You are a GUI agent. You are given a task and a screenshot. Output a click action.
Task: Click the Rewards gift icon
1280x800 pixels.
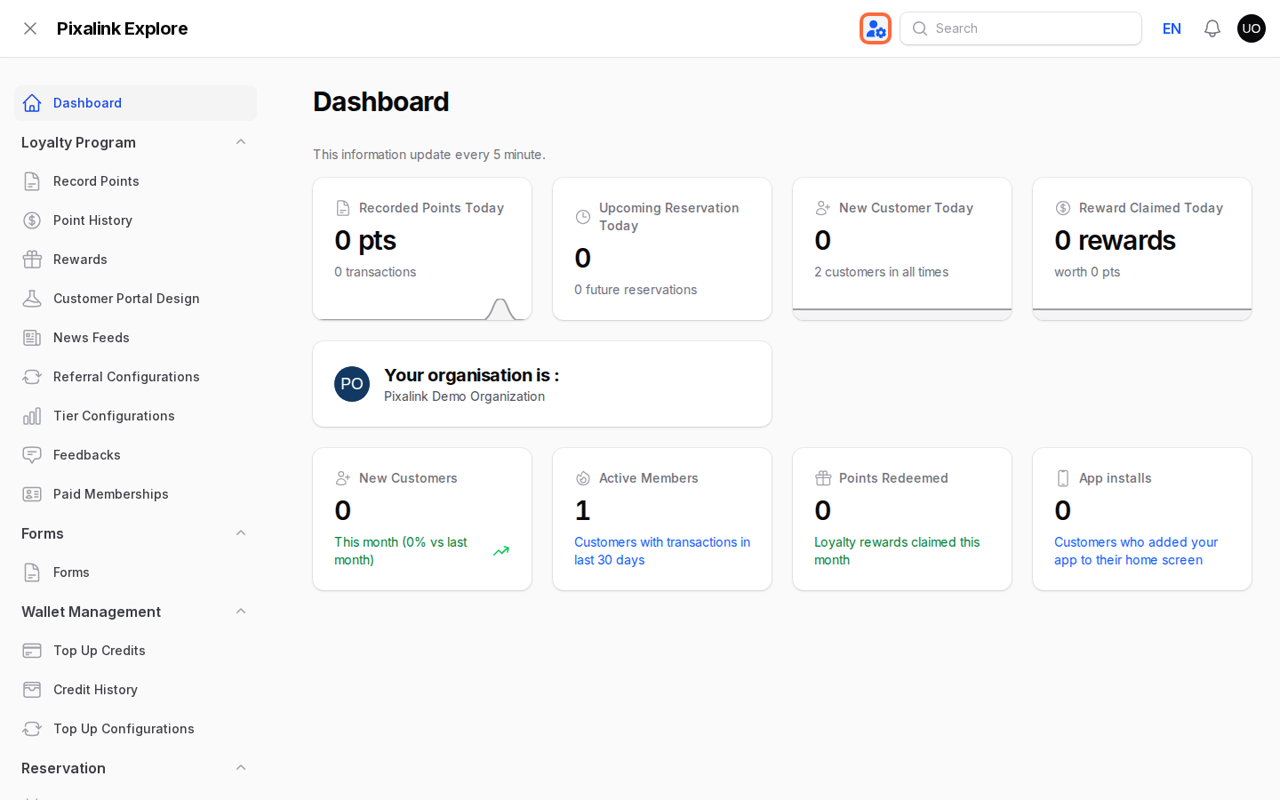pyautogui.click(x=32, y=259)
